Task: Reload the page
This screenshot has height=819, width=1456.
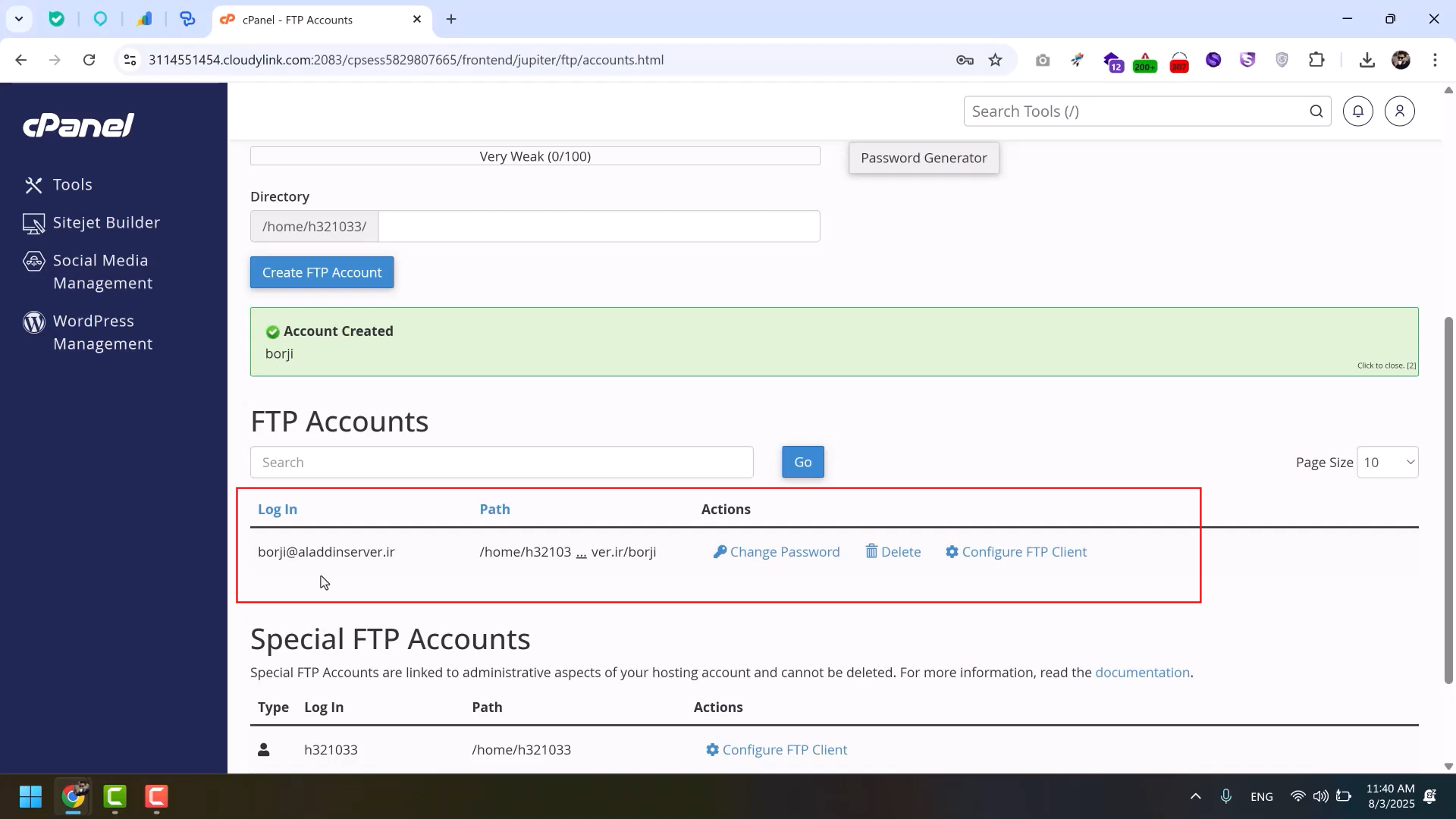Action: [89, 60]
